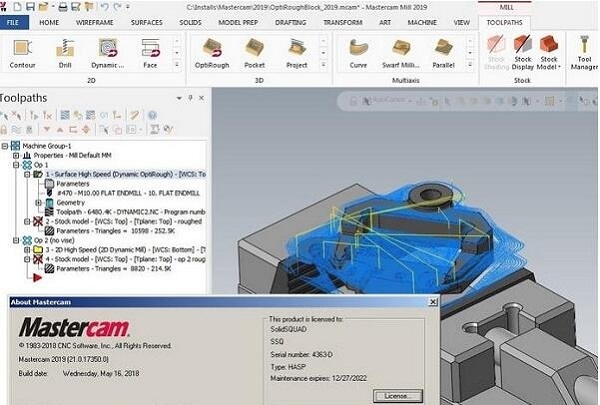
Task: Go to the MODEL PREP tab
Action: click(x=238, y=23)
